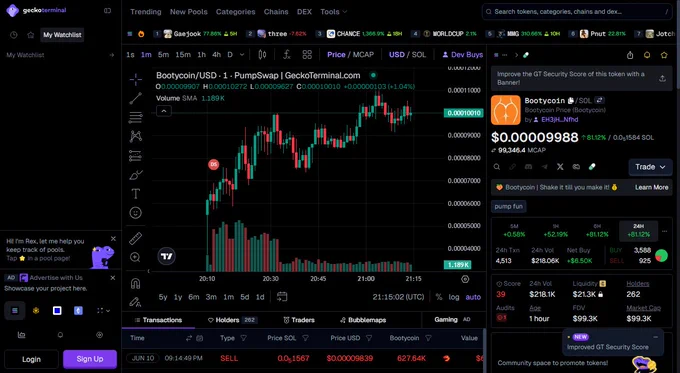Screen dimensions: 680x373
Task: Open the chain selector dropdown in sidebar
Action: [103, 311]
